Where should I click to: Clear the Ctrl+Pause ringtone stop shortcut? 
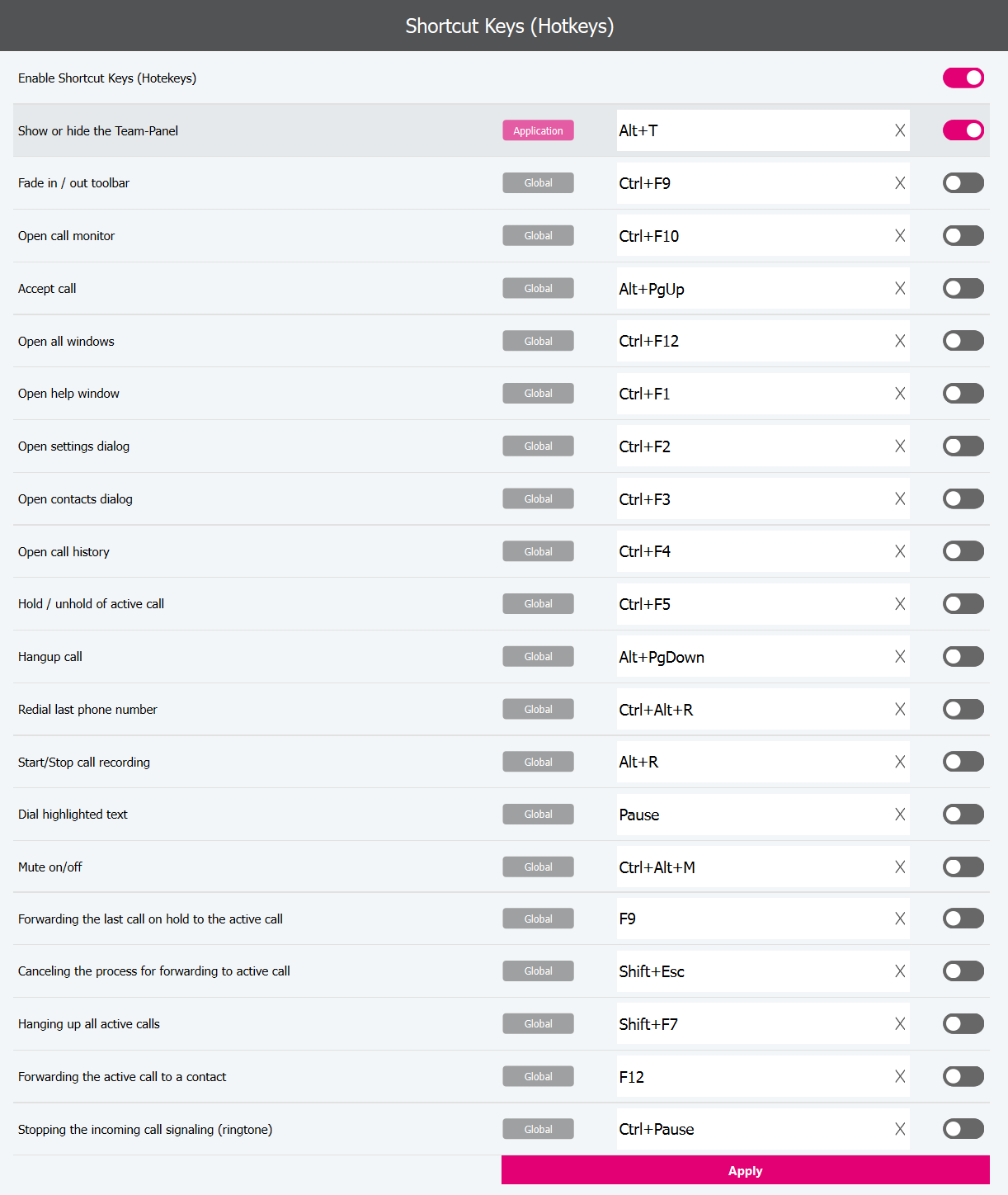[900, 1129]
